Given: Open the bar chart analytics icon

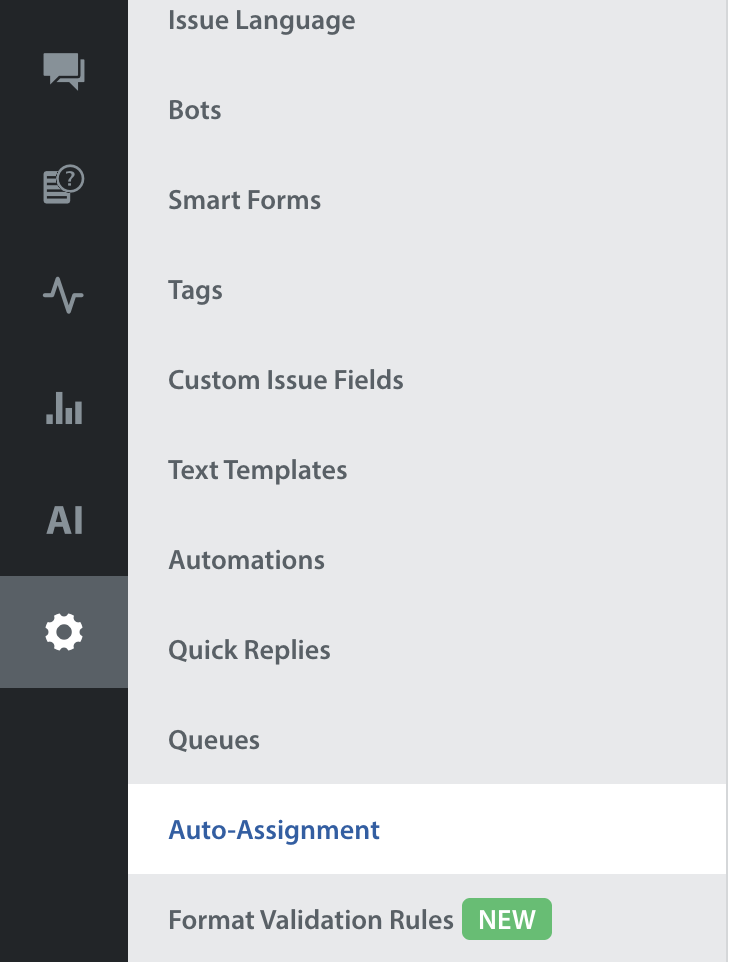Looking at the screenshot, I should [x=64, y=408].
